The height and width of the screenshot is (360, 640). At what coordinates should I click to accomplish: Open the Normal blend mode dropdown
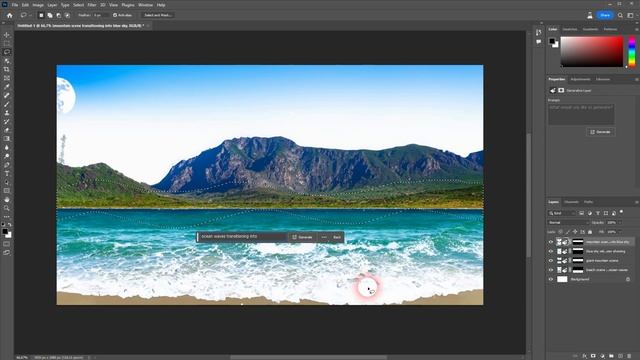pyautogui.click(x=568, y=222)
